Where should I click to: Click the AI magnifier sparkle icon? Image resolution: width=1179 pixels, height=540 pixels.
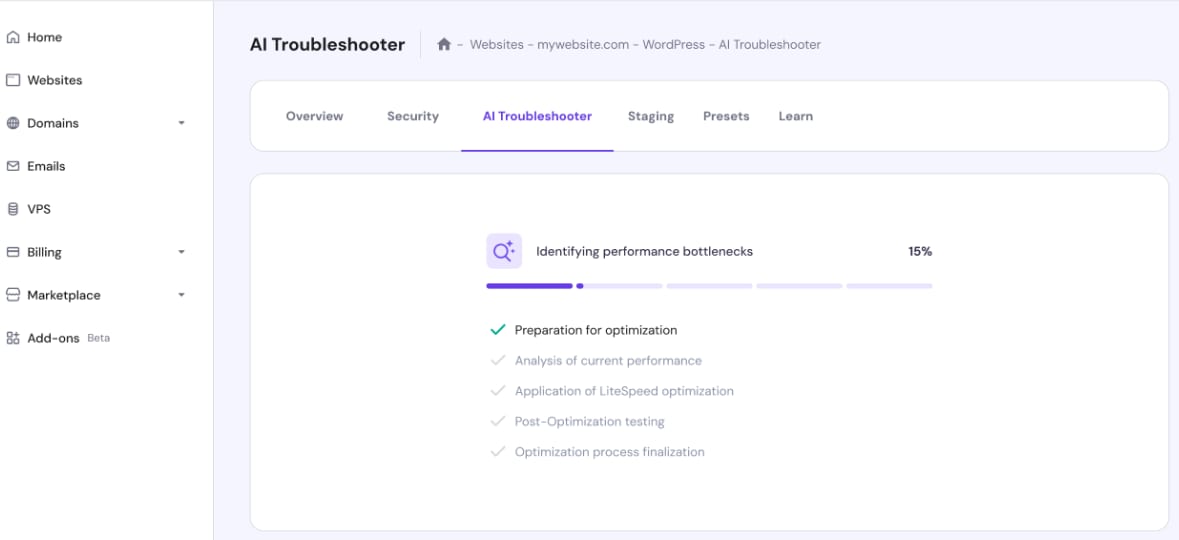504,252
